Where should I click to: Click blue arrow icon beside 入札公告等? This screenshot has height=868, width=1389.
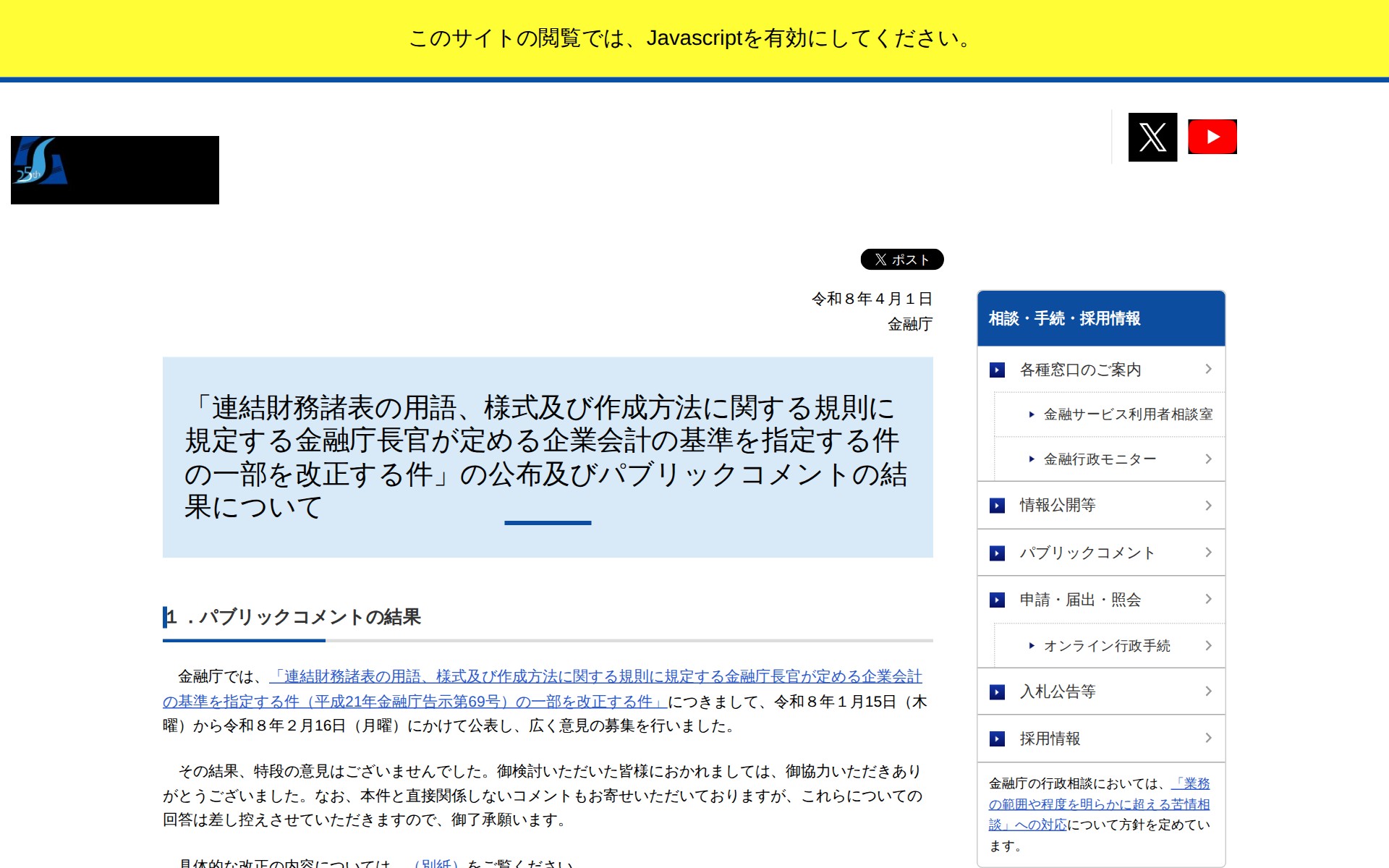point(997,692)
